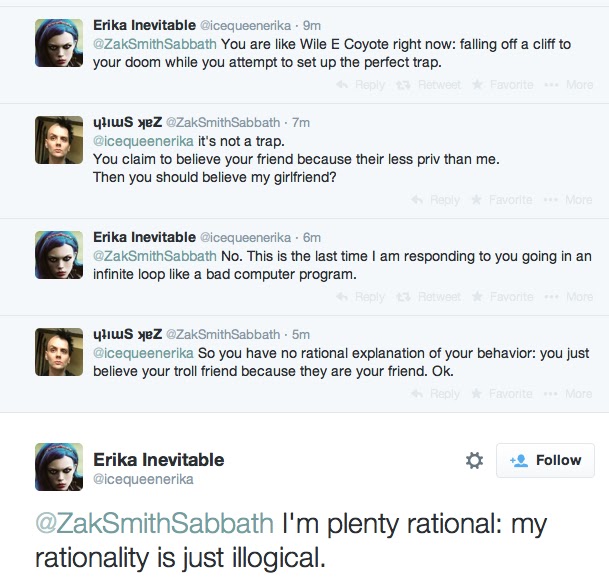
Task: Open the @icequeenerika handle beside the large avatar
Action: (x=142, y=479)
